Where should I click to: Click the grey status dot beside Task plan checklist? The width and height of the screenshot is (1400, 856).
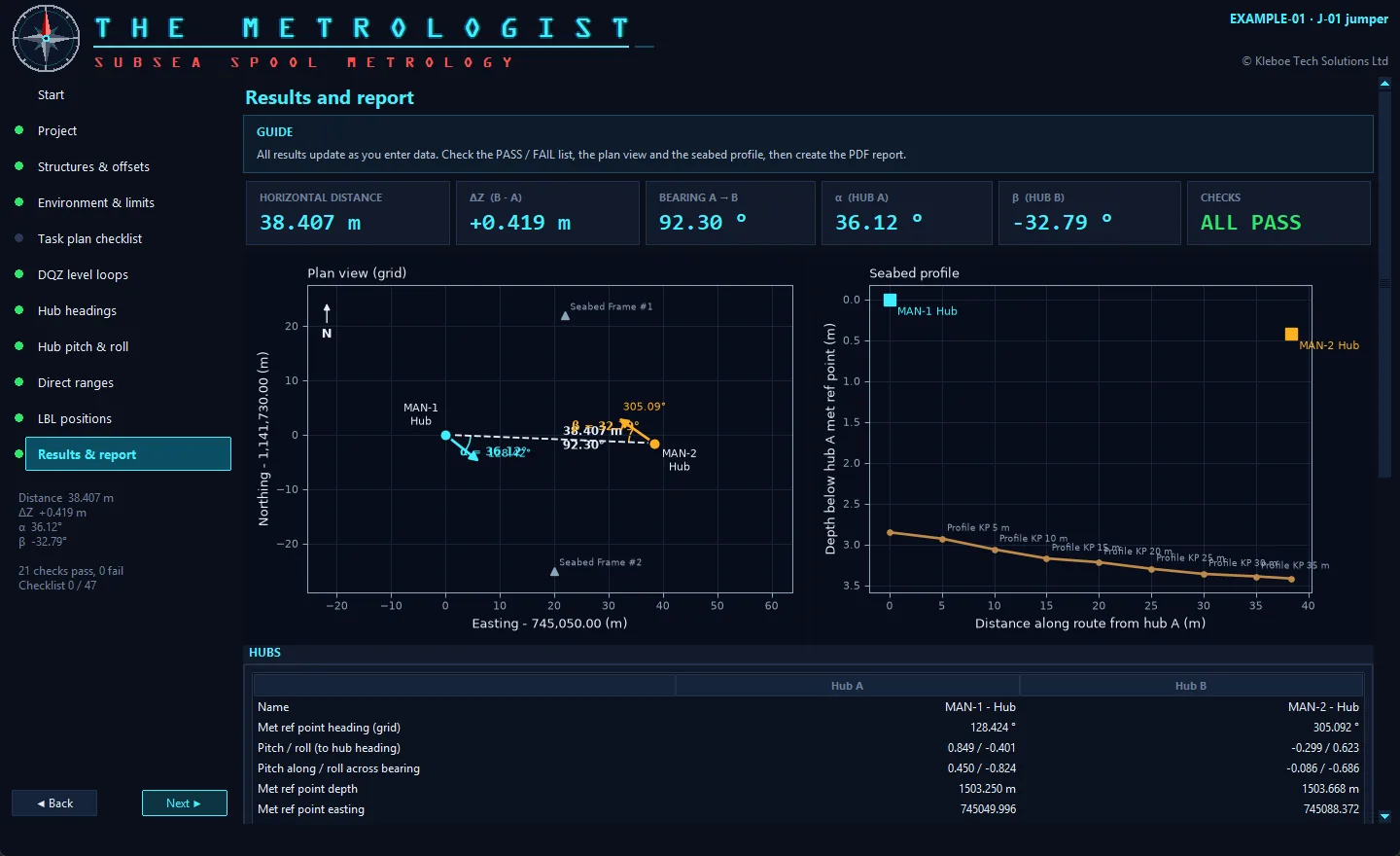[18, 237]
